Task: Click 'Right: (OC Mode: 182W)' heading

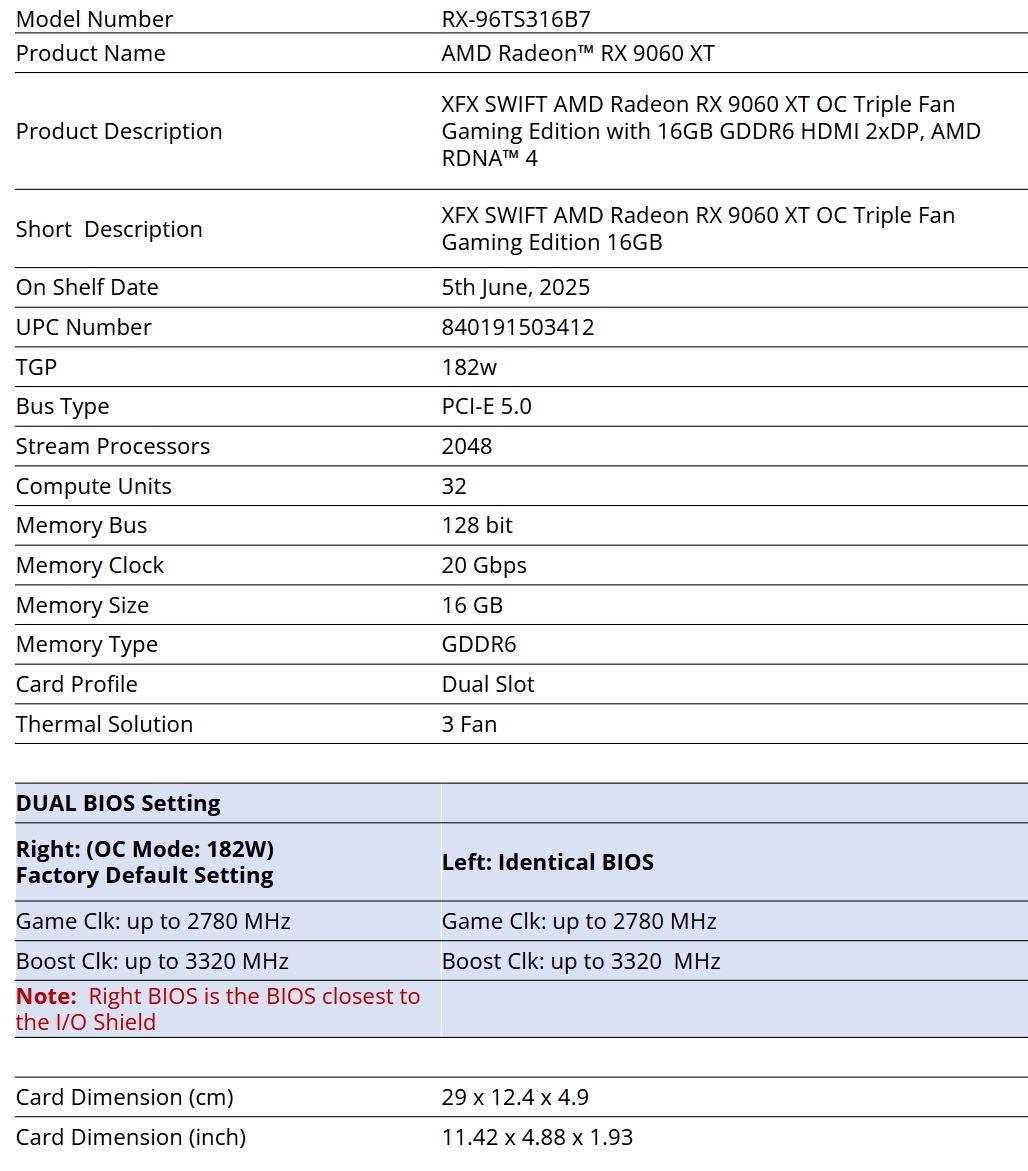Action: [x=145, y=849]
